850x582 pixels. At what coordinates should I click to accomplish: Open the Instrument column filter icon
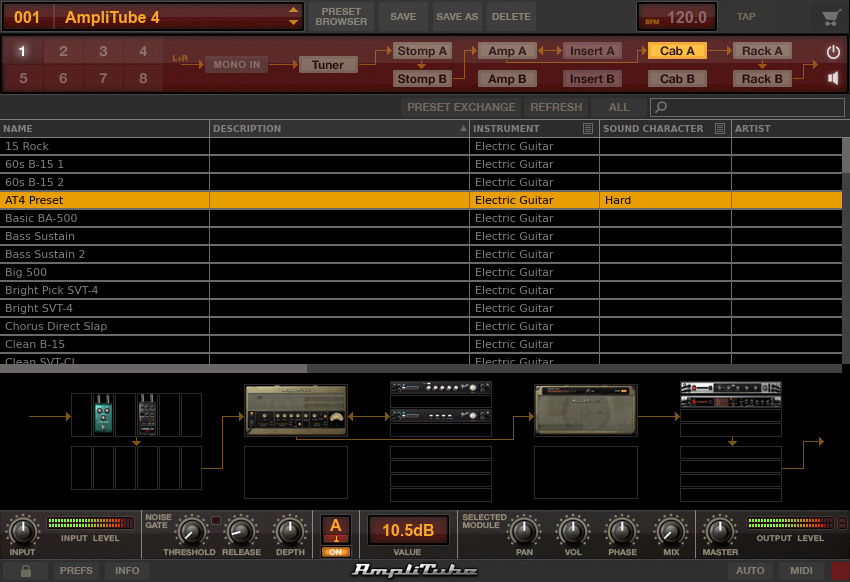[588, 128]
